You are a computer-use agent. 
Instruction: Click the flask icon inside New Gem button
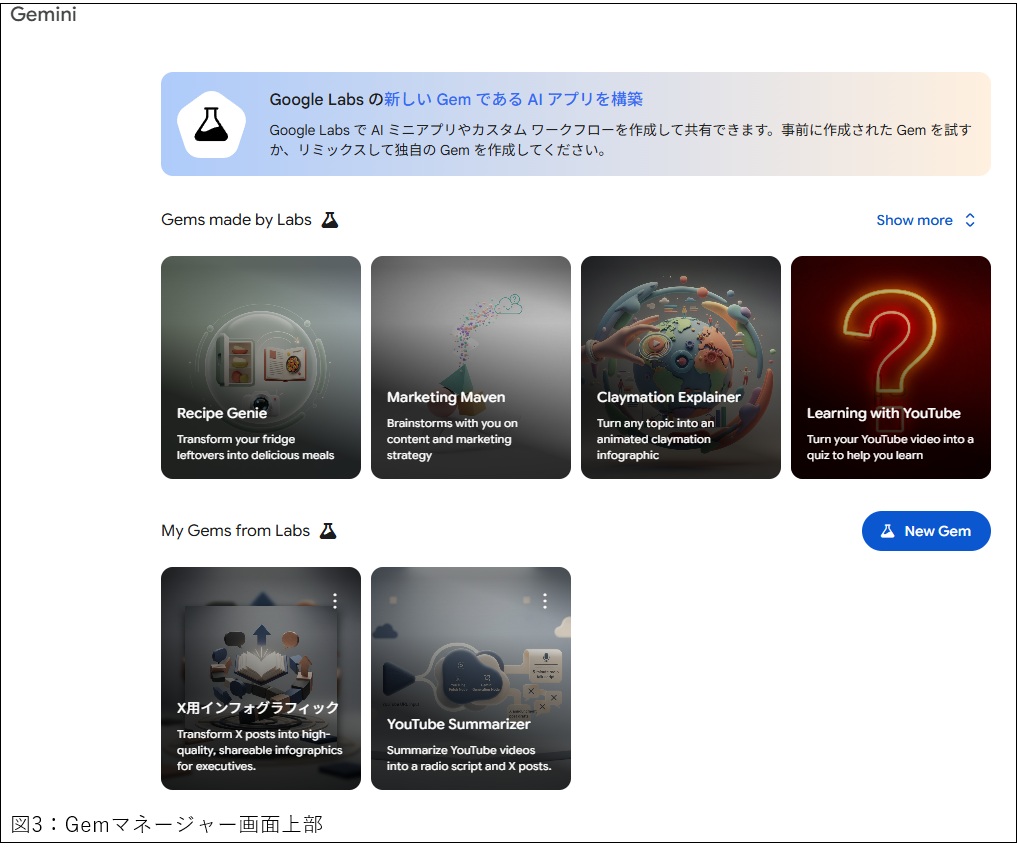click(x=887, y=531)
